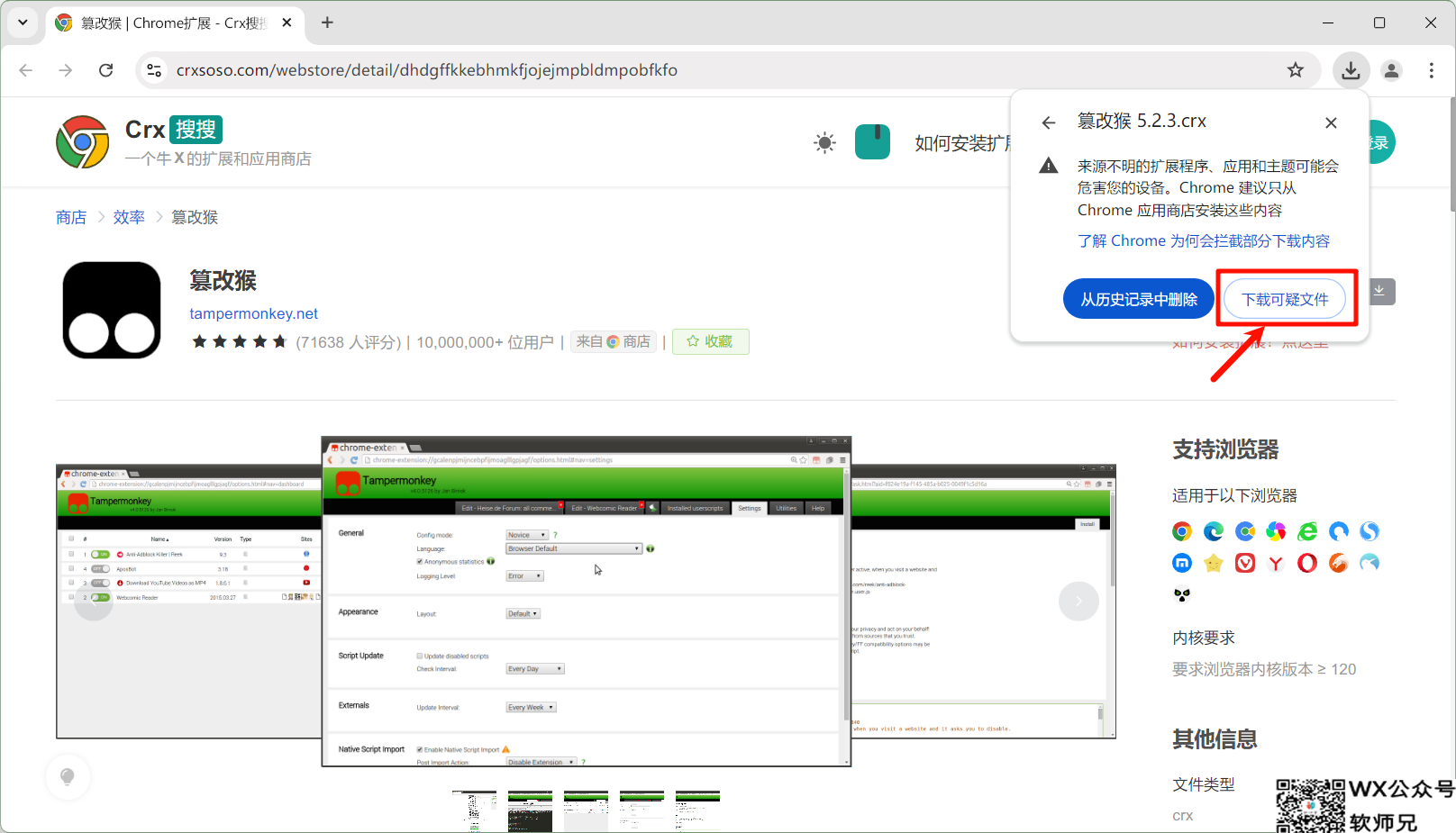Click the left dashboard screenshot slide
The width and height of the screenshot is (1456, 833).
(x=189, y=602)
